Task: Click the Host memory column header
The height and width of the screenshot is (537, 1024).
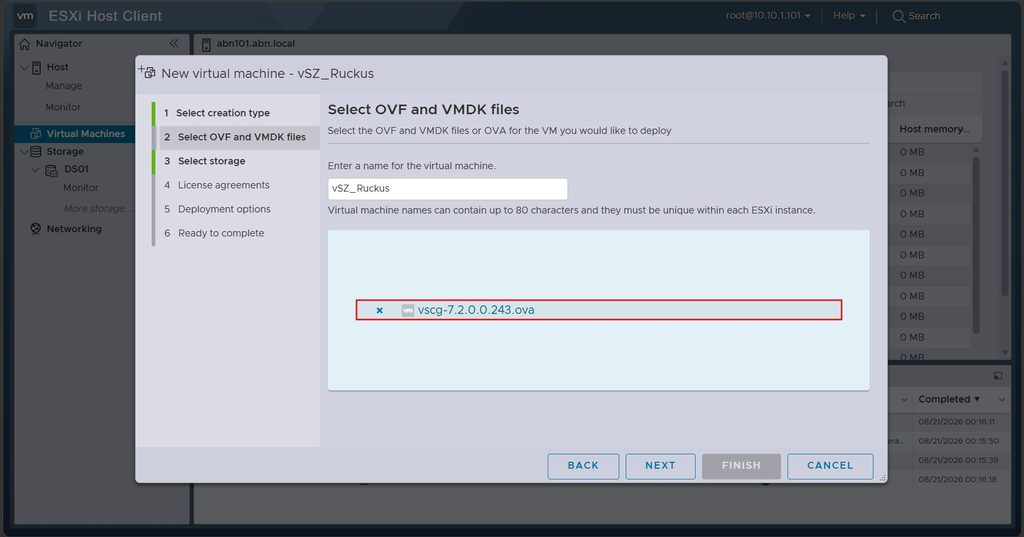Action: pyautogui.click(x=934, y=129)
